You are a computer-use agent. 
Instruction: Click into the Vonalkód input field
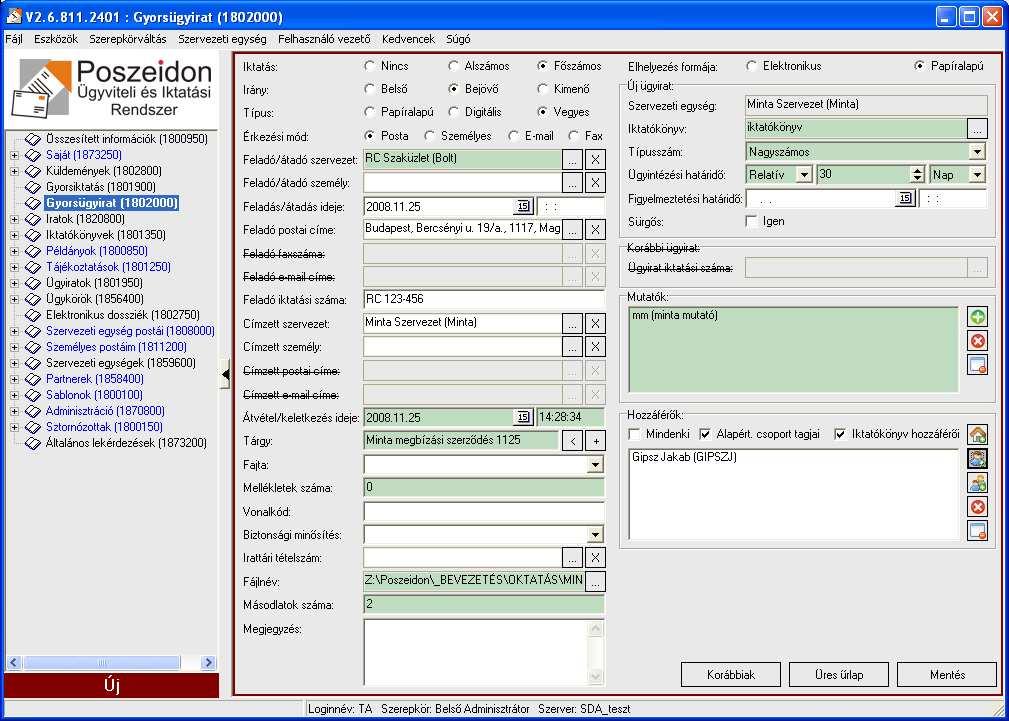(484, 512)
